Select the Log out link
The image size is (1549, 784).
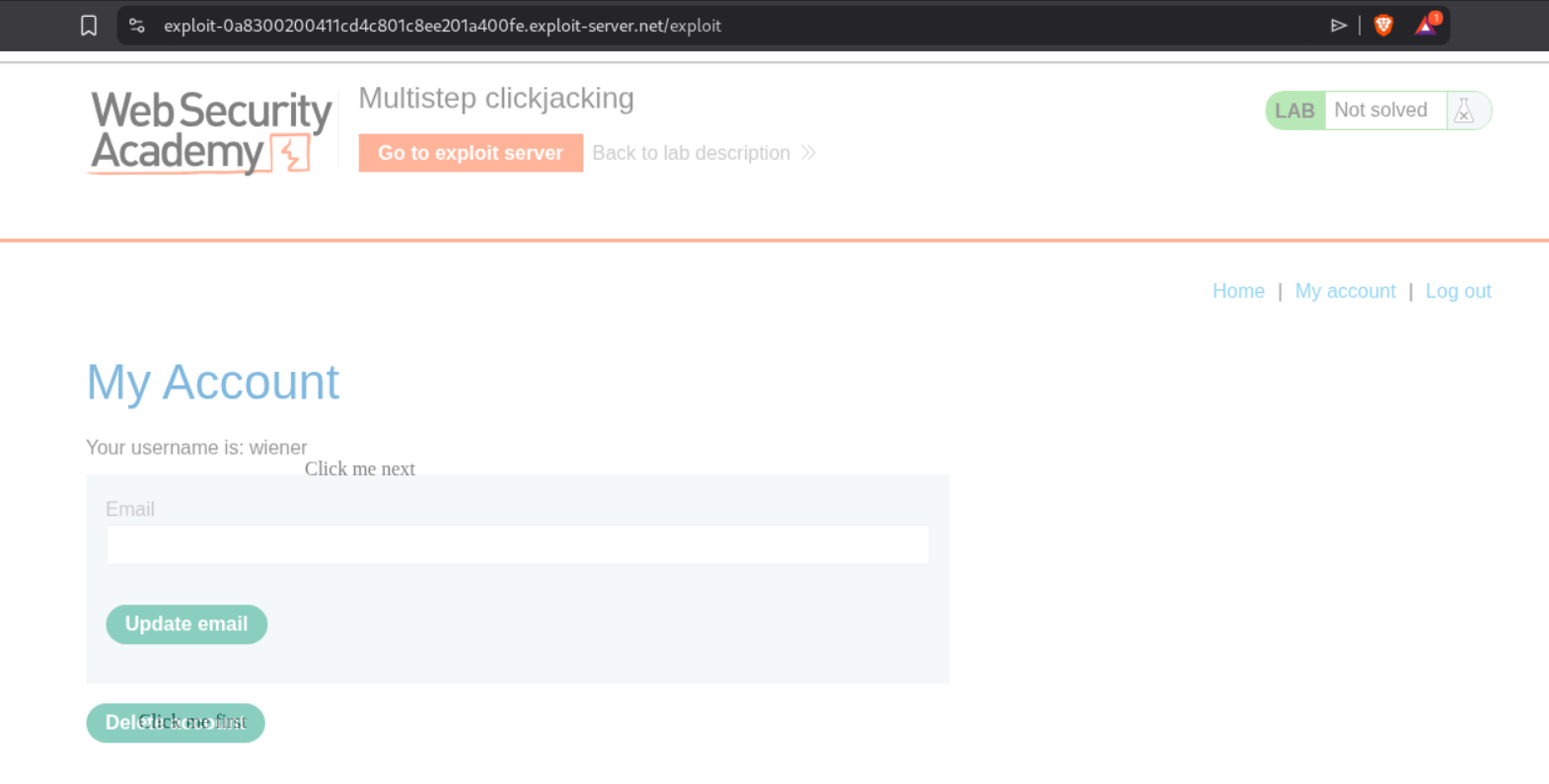(1457, 291)
